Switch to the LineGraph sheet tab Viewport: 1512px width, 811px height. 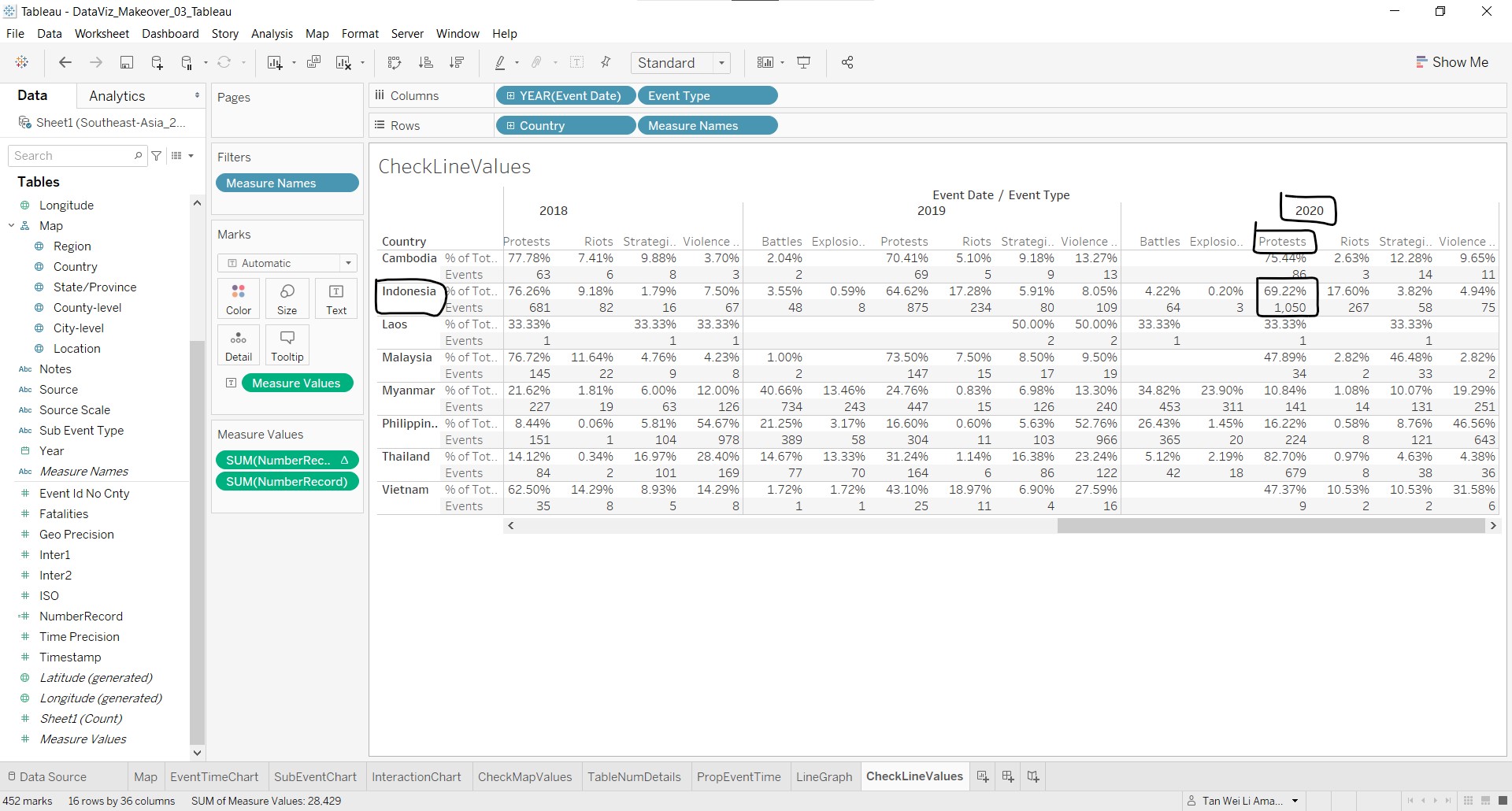[824, 776]
